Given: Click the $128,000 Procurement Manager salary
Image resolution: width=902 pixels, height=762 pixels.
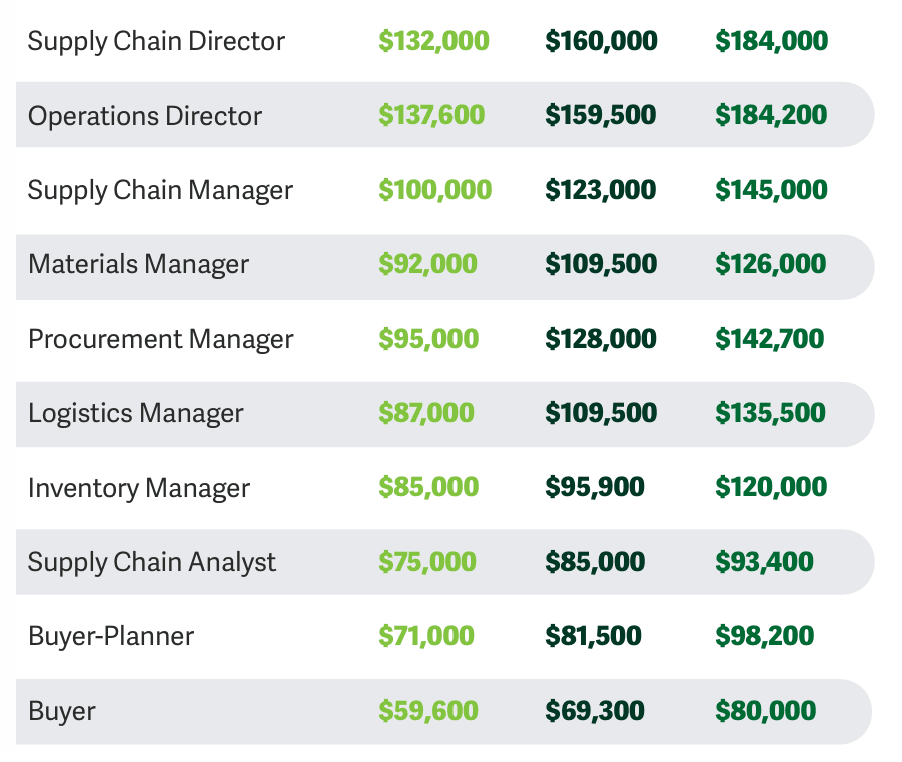Looking at the screenshot, I should (x=600, y=339).
